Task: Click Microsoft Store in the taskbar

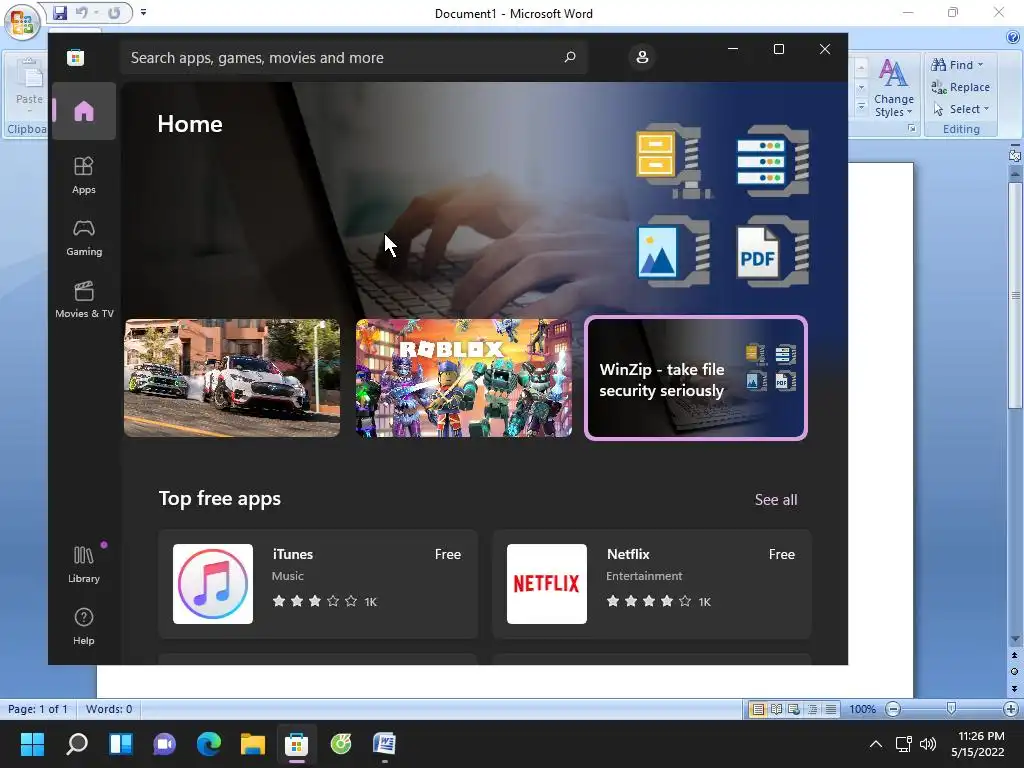Action: tap(296, 744)
